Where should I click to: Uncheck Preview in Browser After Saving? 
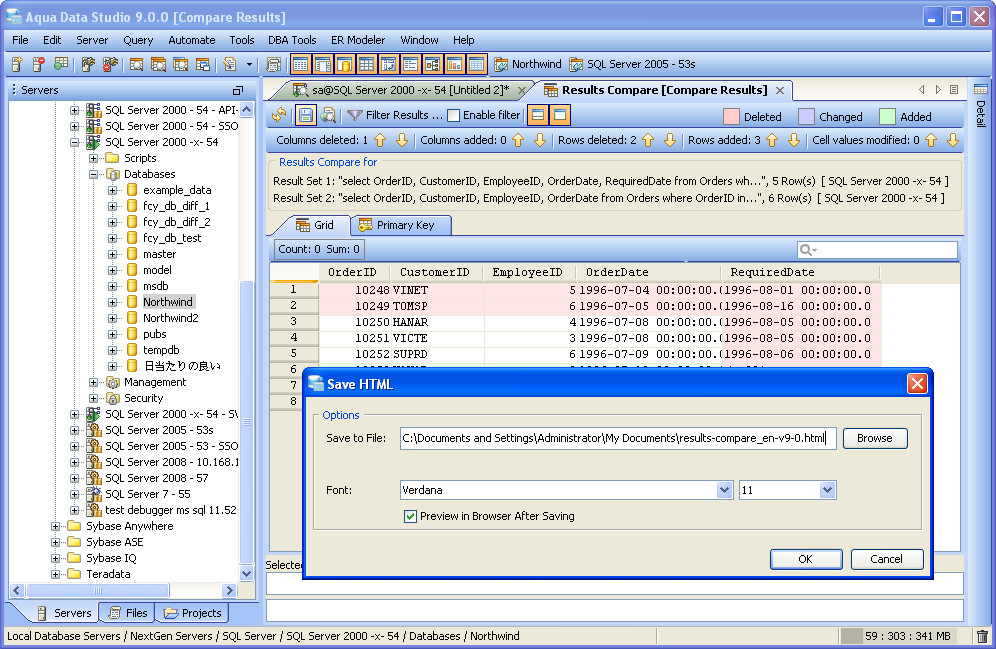(x=410, y=516)
